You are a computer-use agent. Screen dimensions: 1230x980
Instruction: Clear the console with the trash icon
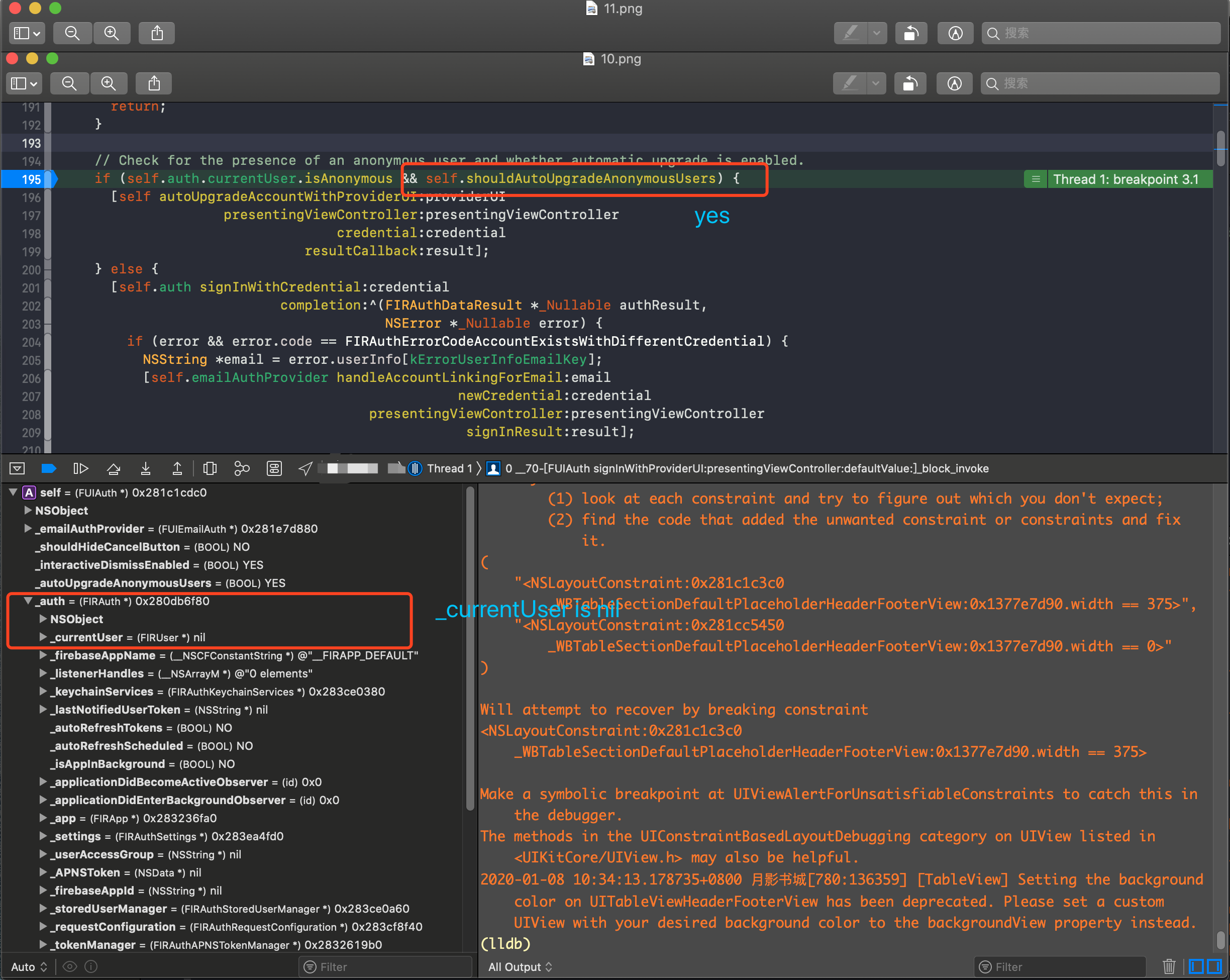point(1169,966)
